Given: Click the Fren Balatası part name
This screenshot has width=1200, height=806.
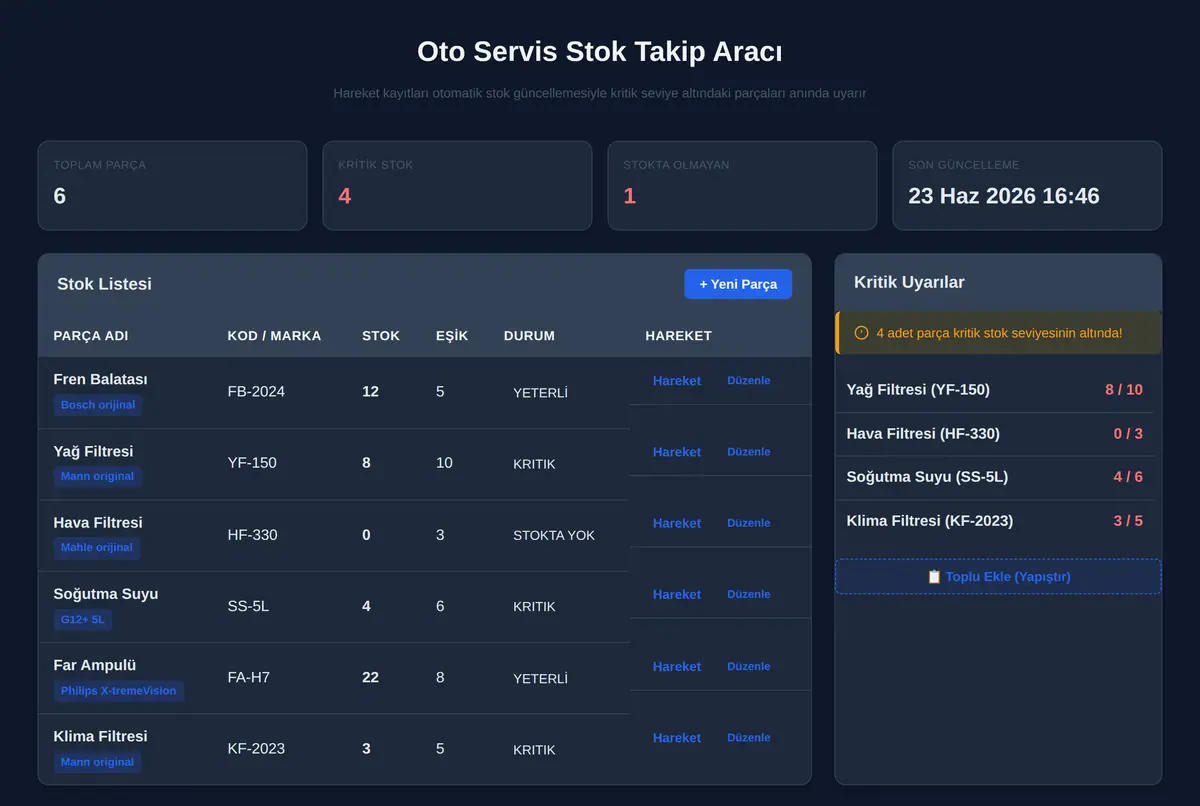Looking at the screenshot, I should [x=100, y=380].
